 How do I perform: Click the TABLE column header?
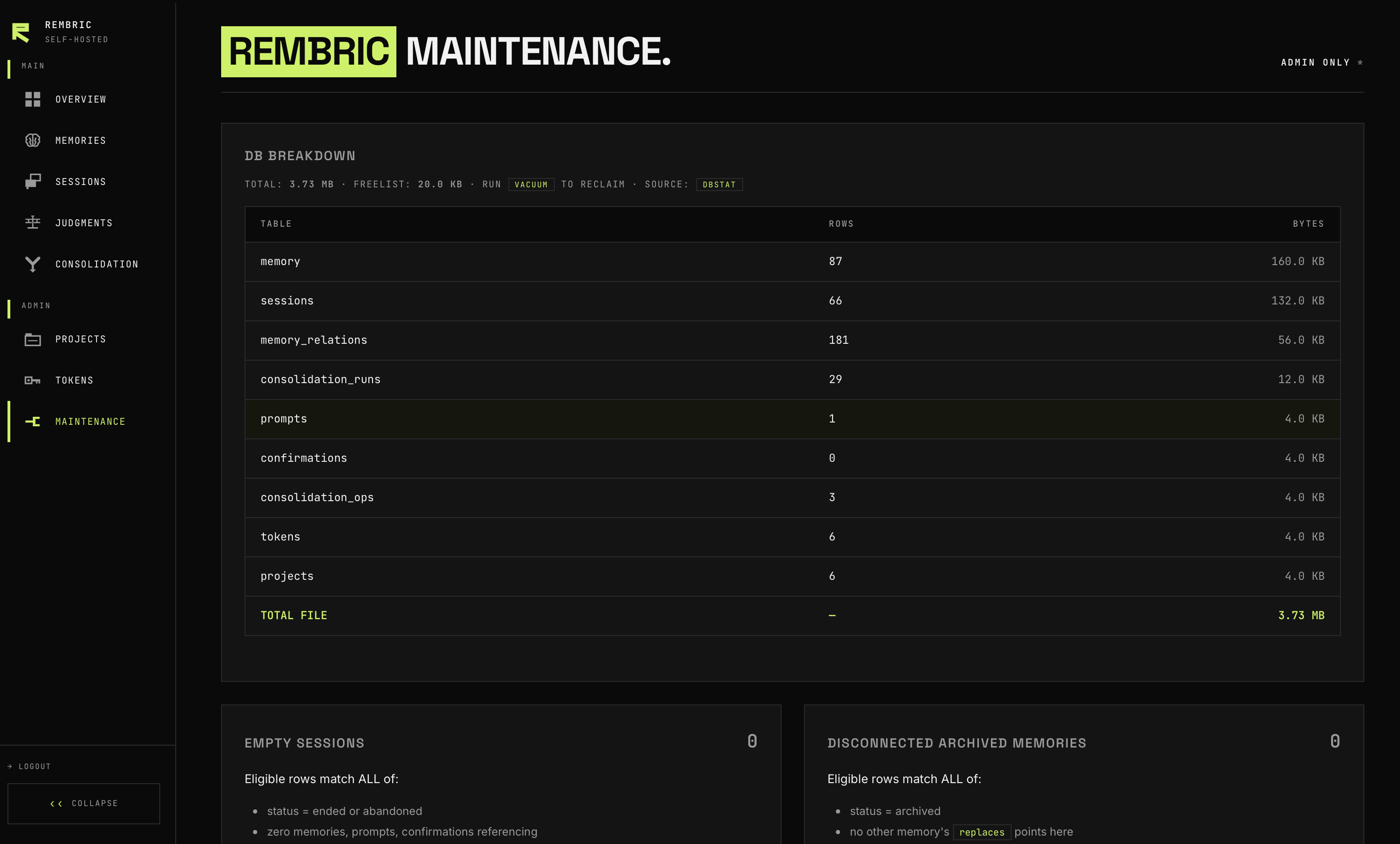point(276,224)
